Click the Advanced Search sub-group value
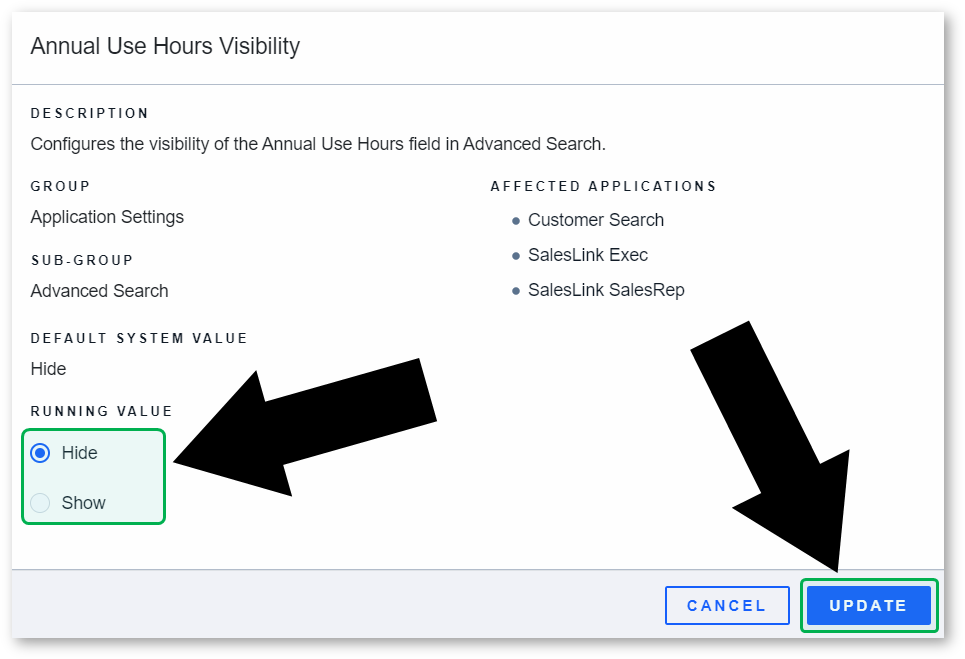Image resolution: width=965 pixels, height=659 pixels. click(99, 290)
